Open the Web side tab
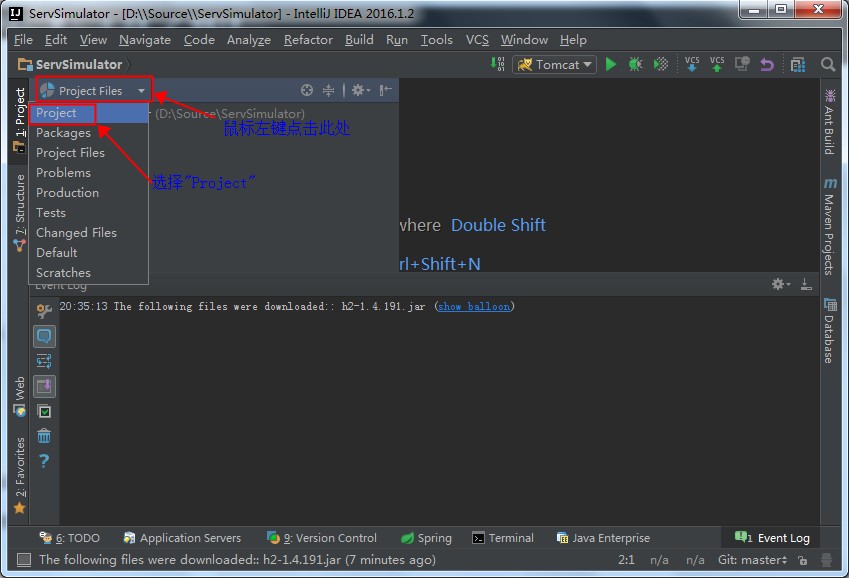The width and height of the screenshot is (849, 578). (19, 396)
